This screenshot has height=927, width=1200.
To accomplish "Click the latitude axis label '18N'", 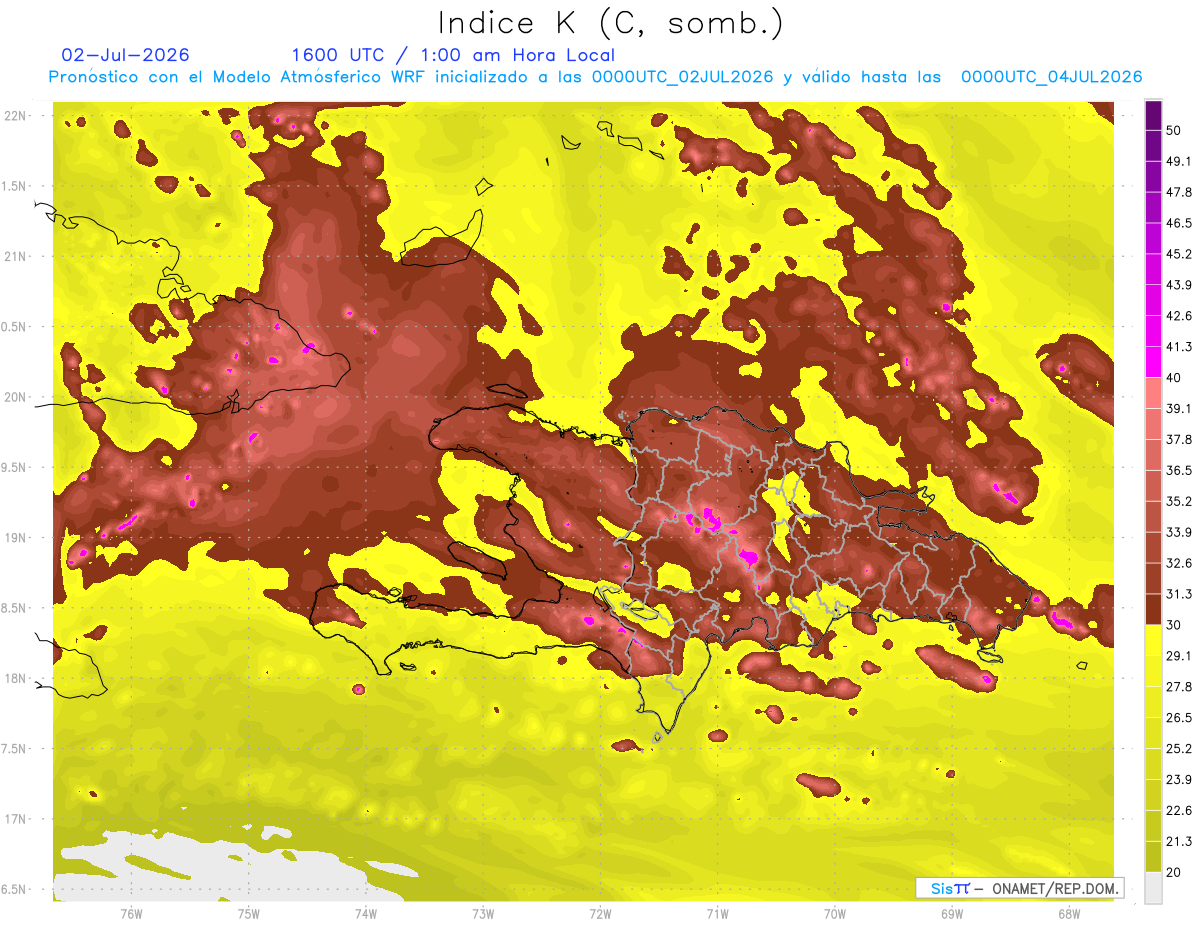I will pos(17,679).
